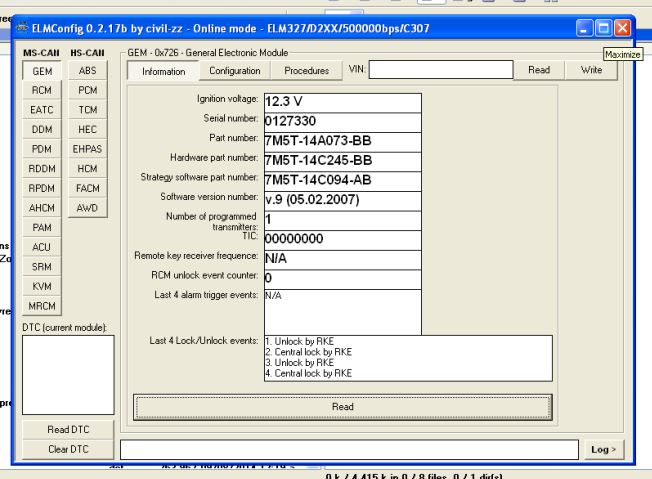Screen dimensions: 652x479
Task: Open the FACM module
Action: pos(87,188)
